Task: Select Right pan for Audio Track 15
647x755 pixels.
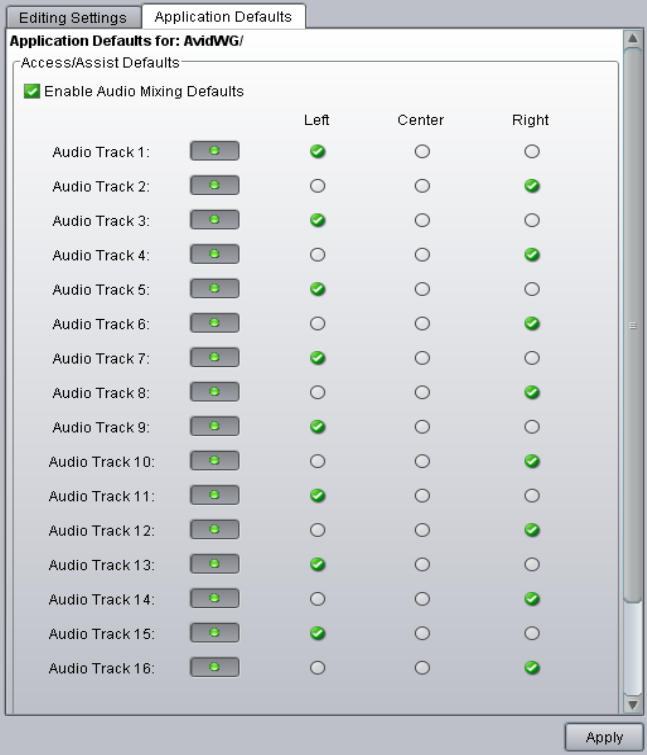Action: [532, 634]
